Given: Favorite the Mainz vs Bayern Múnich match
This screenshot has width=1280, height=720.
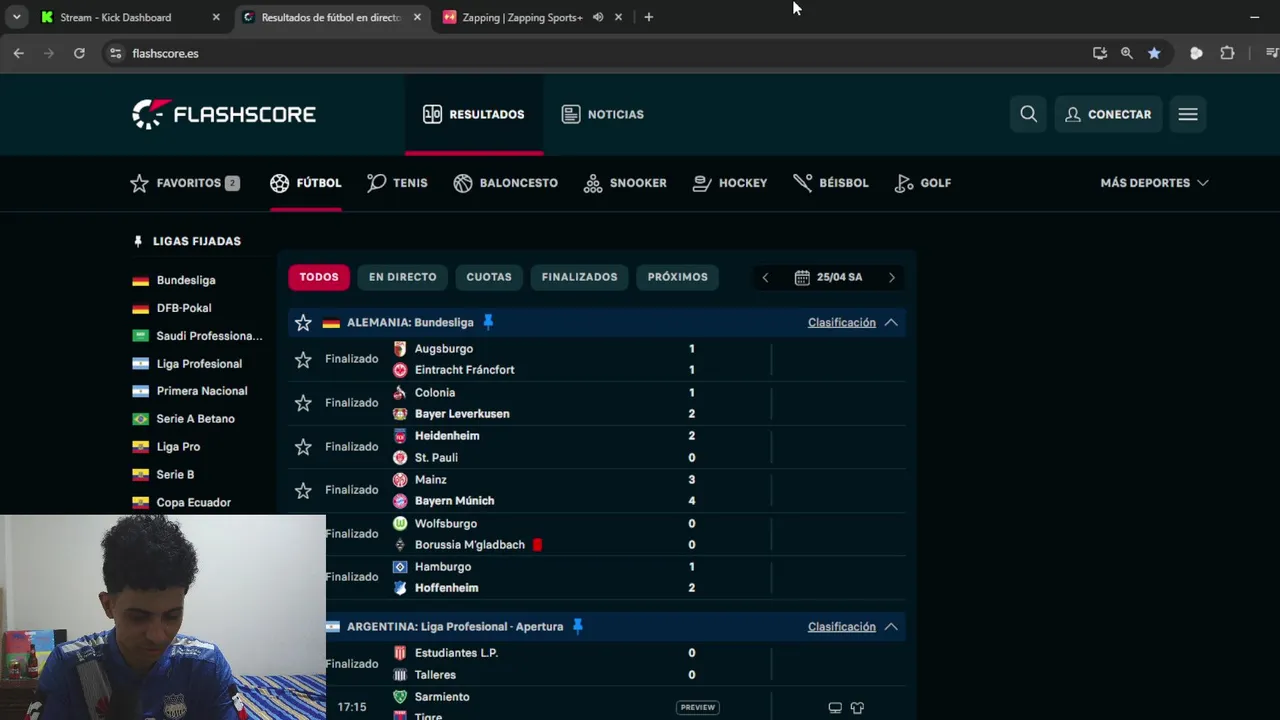Looking at the screenshot, I should [x=303, y=491].
